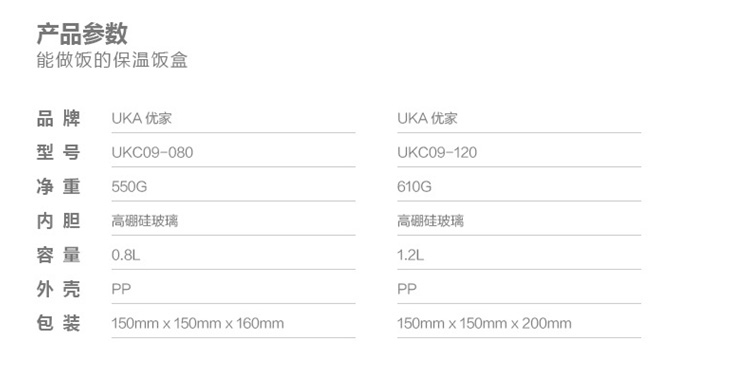Select the 0.8L capacity value
750x378 pixels.
click(x=126, y=255)
